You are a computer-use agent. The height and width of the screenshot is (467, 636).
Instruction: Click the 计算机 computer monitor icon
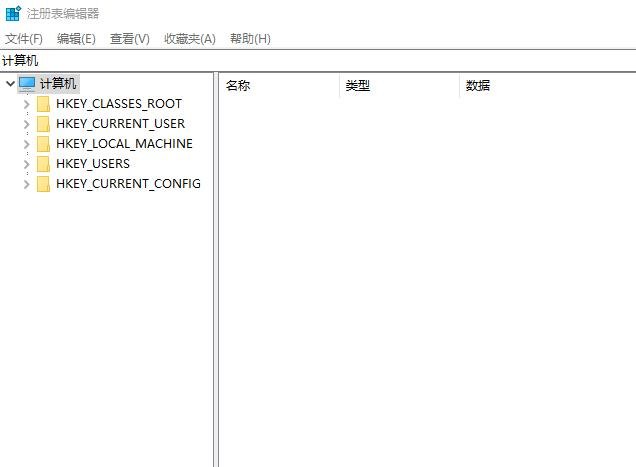click(27, 84)
